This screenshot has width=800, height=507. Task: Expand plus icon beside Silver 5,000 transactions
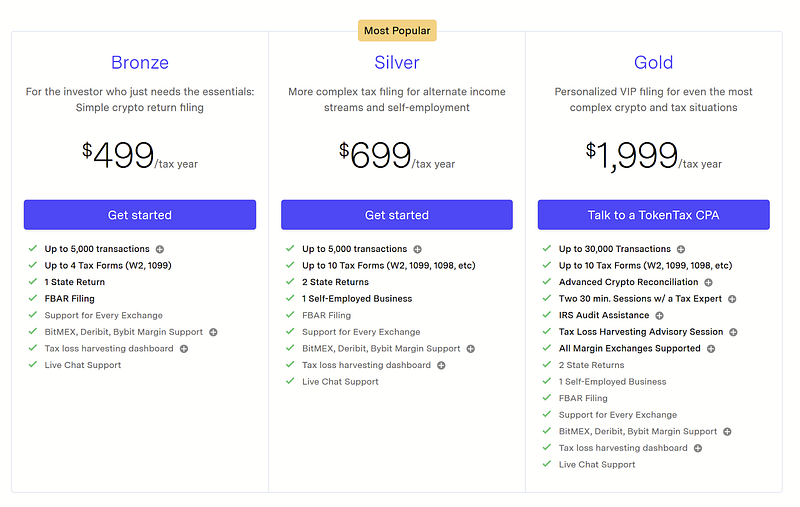click(x=417, y=249)
